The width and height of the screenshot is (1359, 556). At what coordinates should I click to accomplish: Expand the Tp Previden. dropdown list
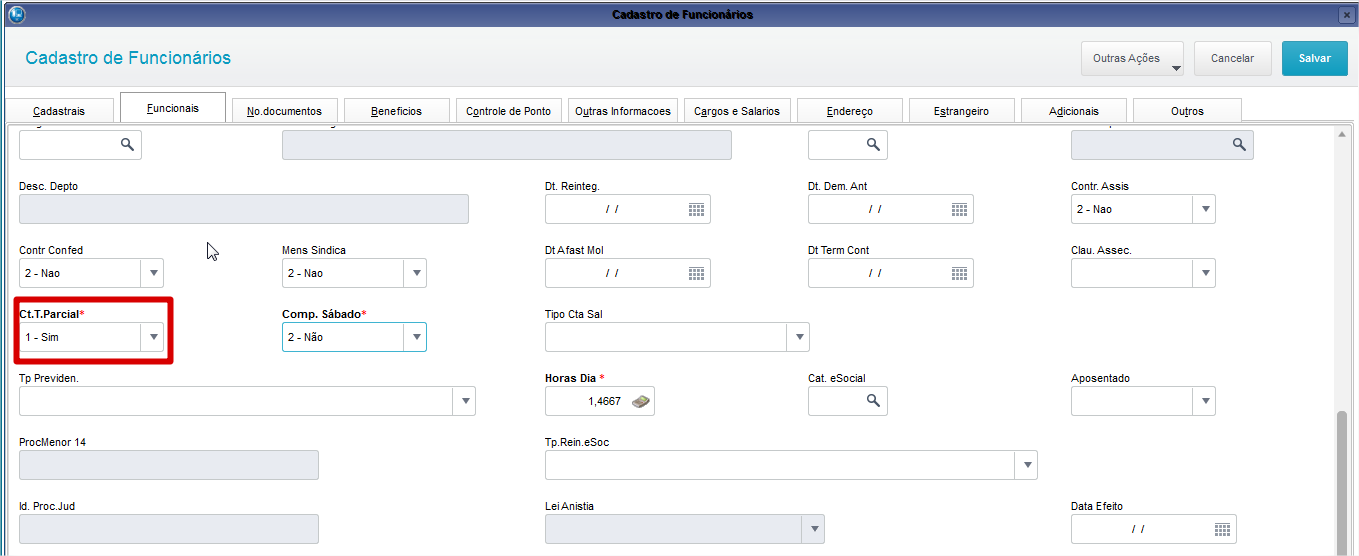(x=464, y=402)
